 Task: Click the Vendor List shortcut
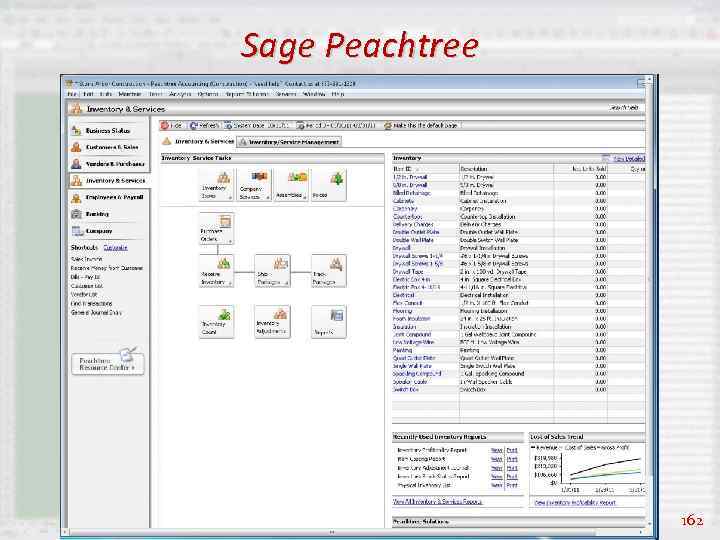[x=84, y=294]
